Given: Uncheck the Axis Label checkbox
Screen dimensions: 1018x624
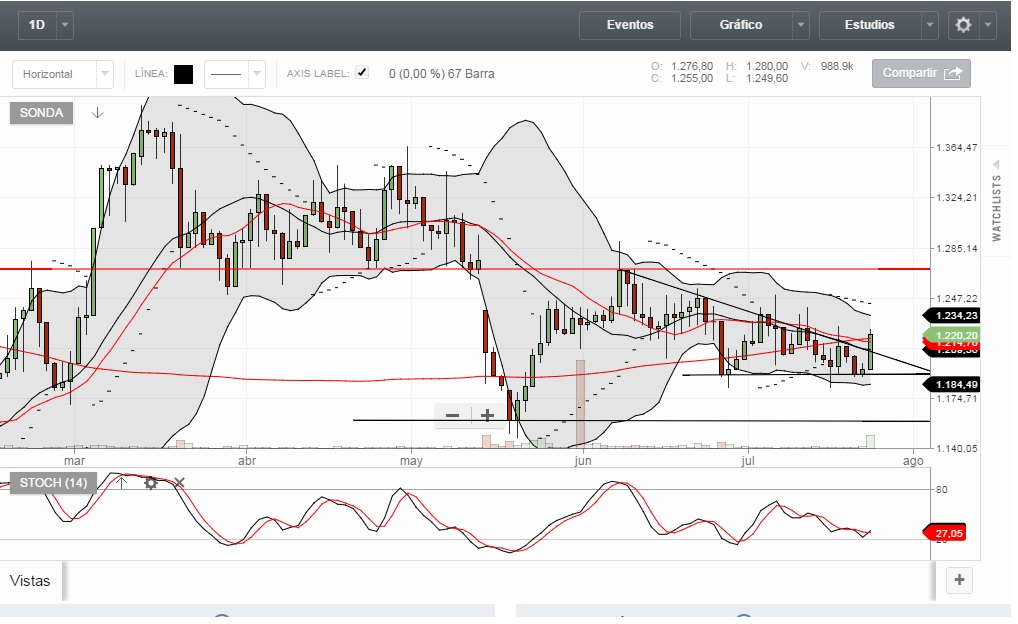Looking at the screenshot, I should (362, 73).
